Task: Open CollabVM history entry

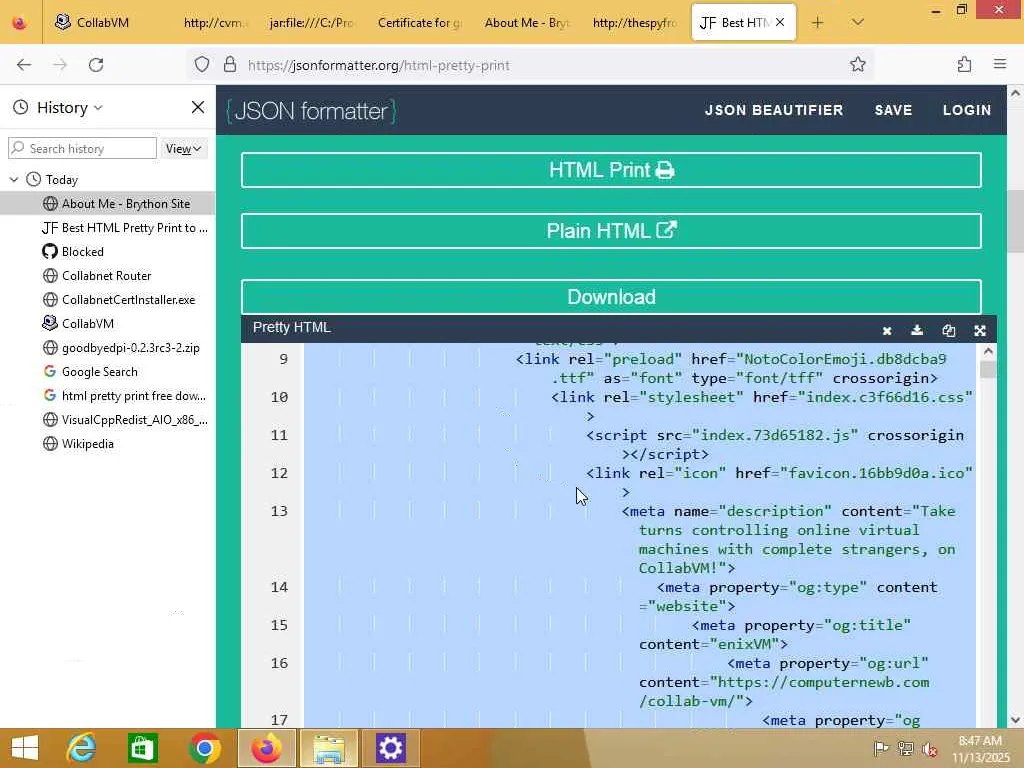Action: click(107, 324)
